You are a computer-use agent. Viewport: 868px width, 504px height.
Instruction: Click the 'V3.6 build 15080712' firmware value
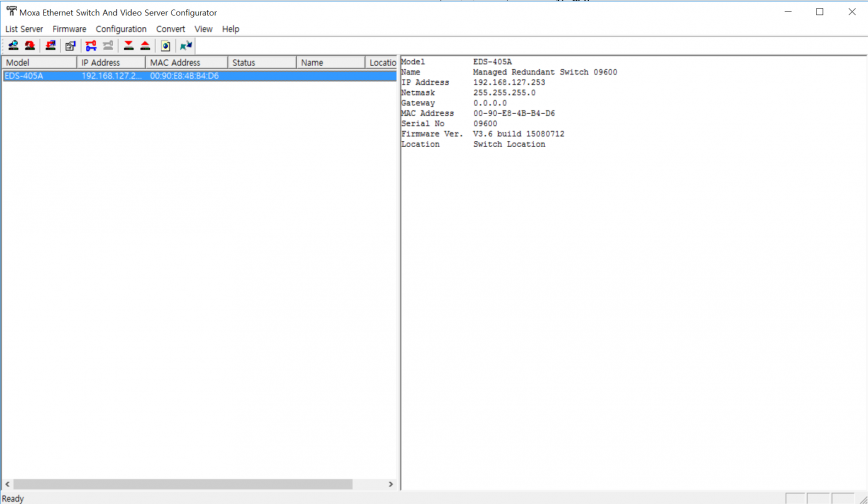tap(518, 134)
